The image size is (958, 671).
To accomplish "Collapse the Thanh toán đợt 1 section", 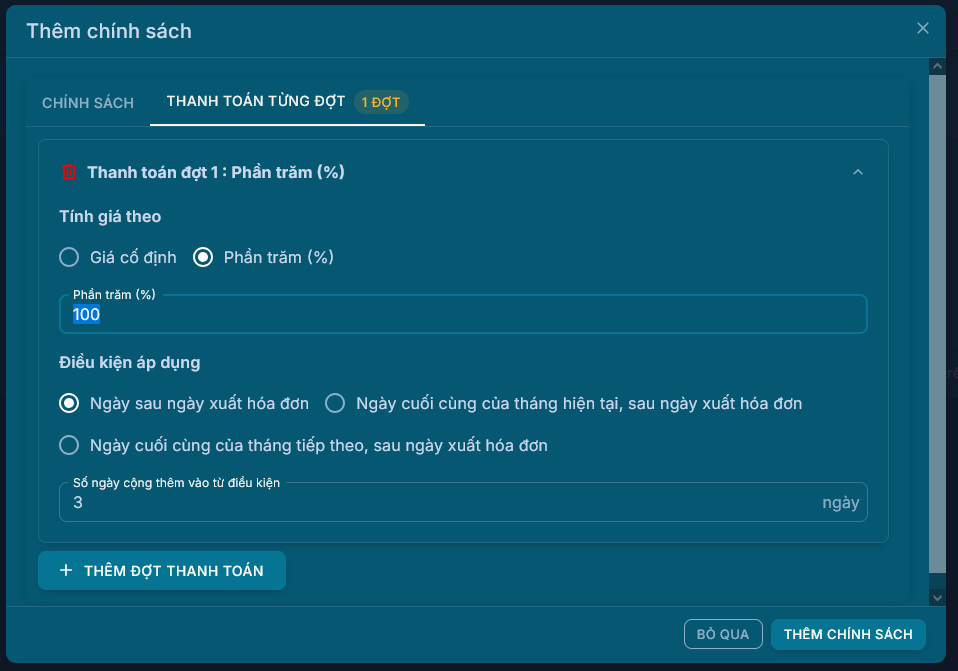I will point(858,172).
